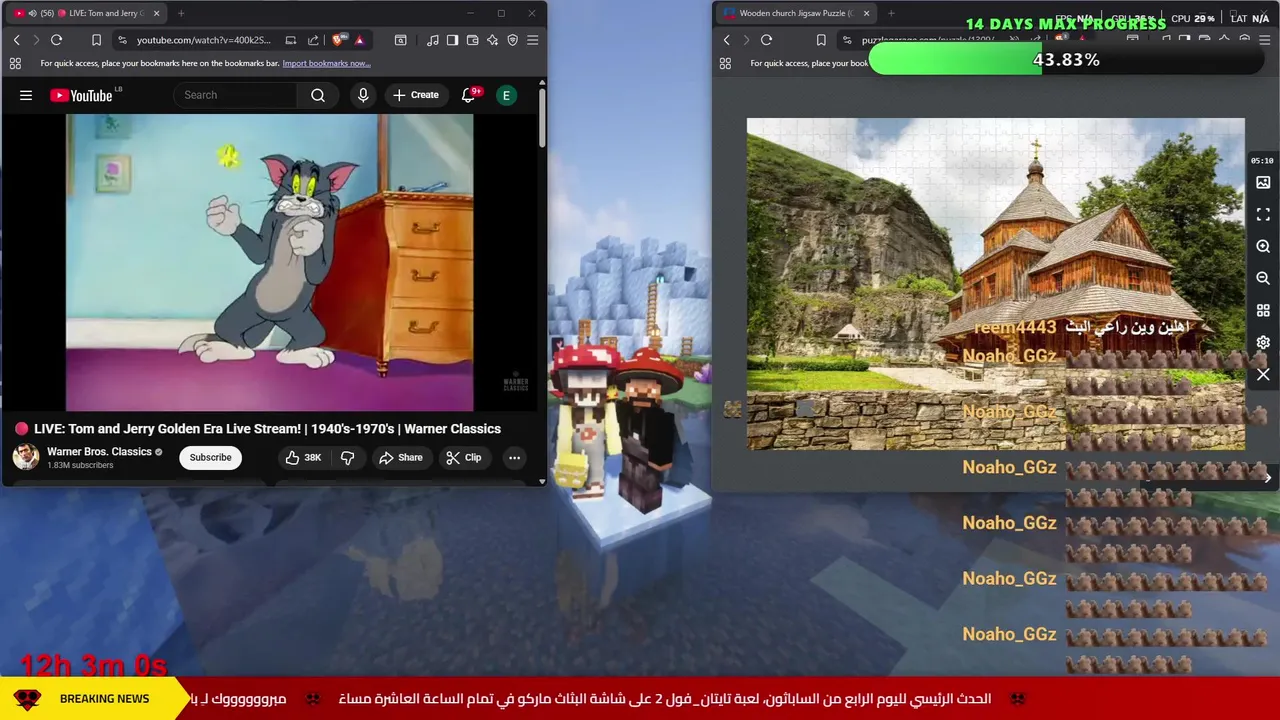Zoom out on the jigsaw puzzle
Screen dimensions: 1280x720
tap(1263, 278)
